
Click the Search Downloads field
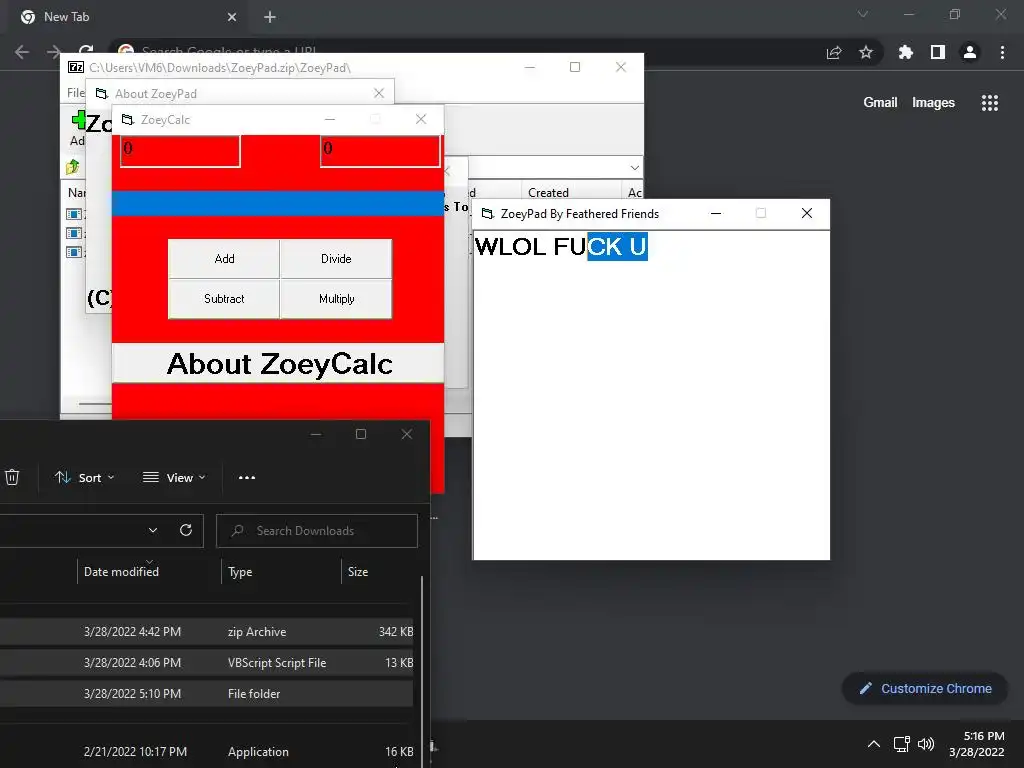pos(317,531)
